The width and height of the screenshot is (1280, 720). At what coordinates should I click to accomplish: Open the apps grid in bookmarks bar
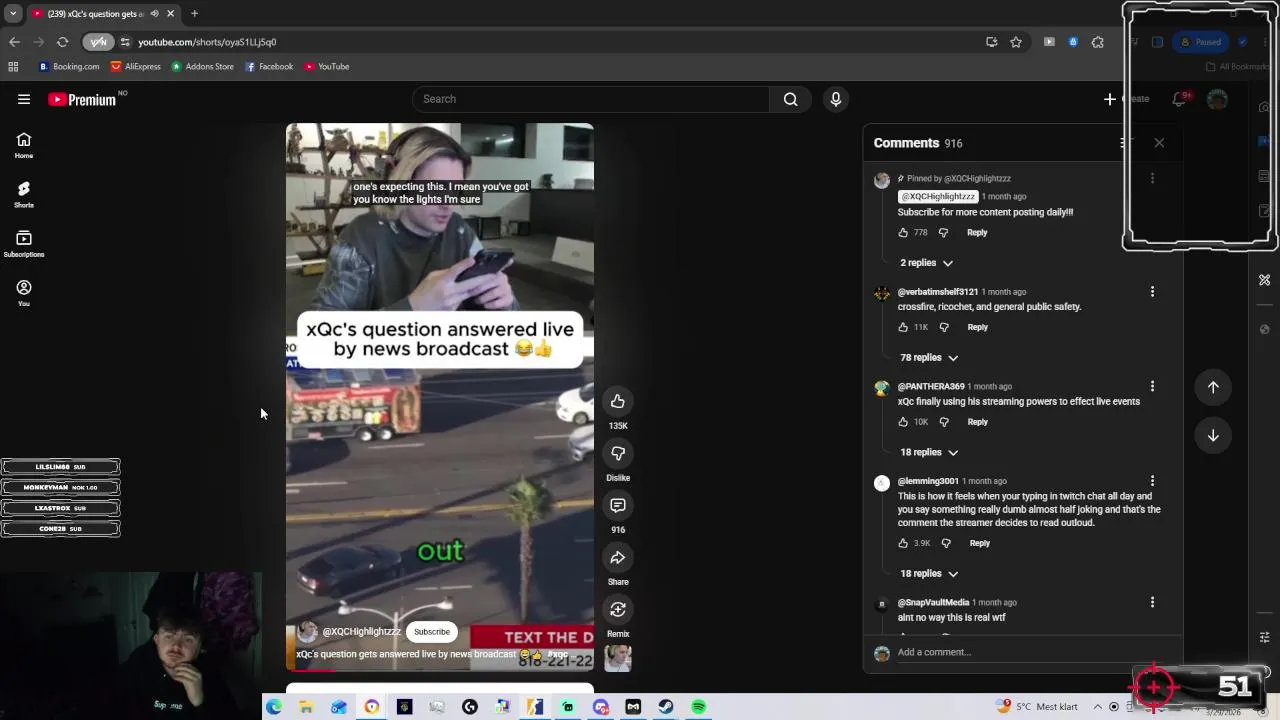[x=13, y=67]
